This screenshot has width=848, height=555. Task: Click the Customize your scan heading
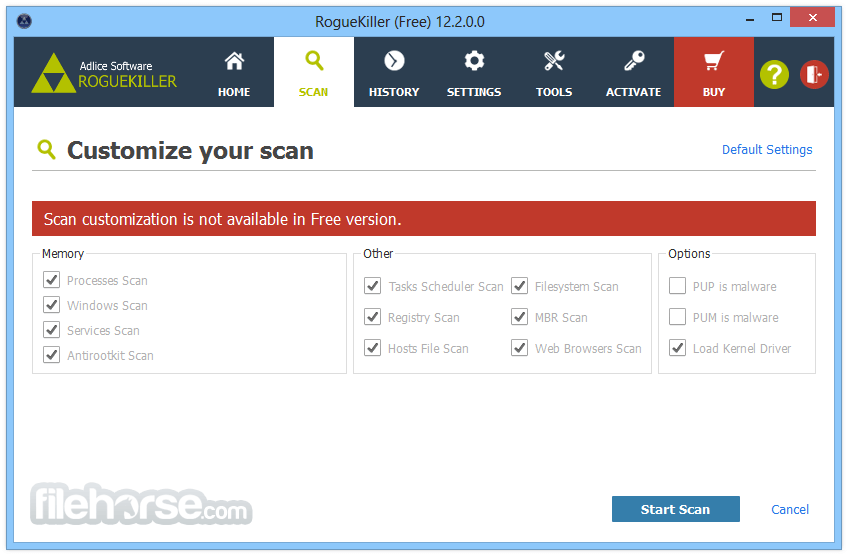pyautogui.click(x=190, y=151)
